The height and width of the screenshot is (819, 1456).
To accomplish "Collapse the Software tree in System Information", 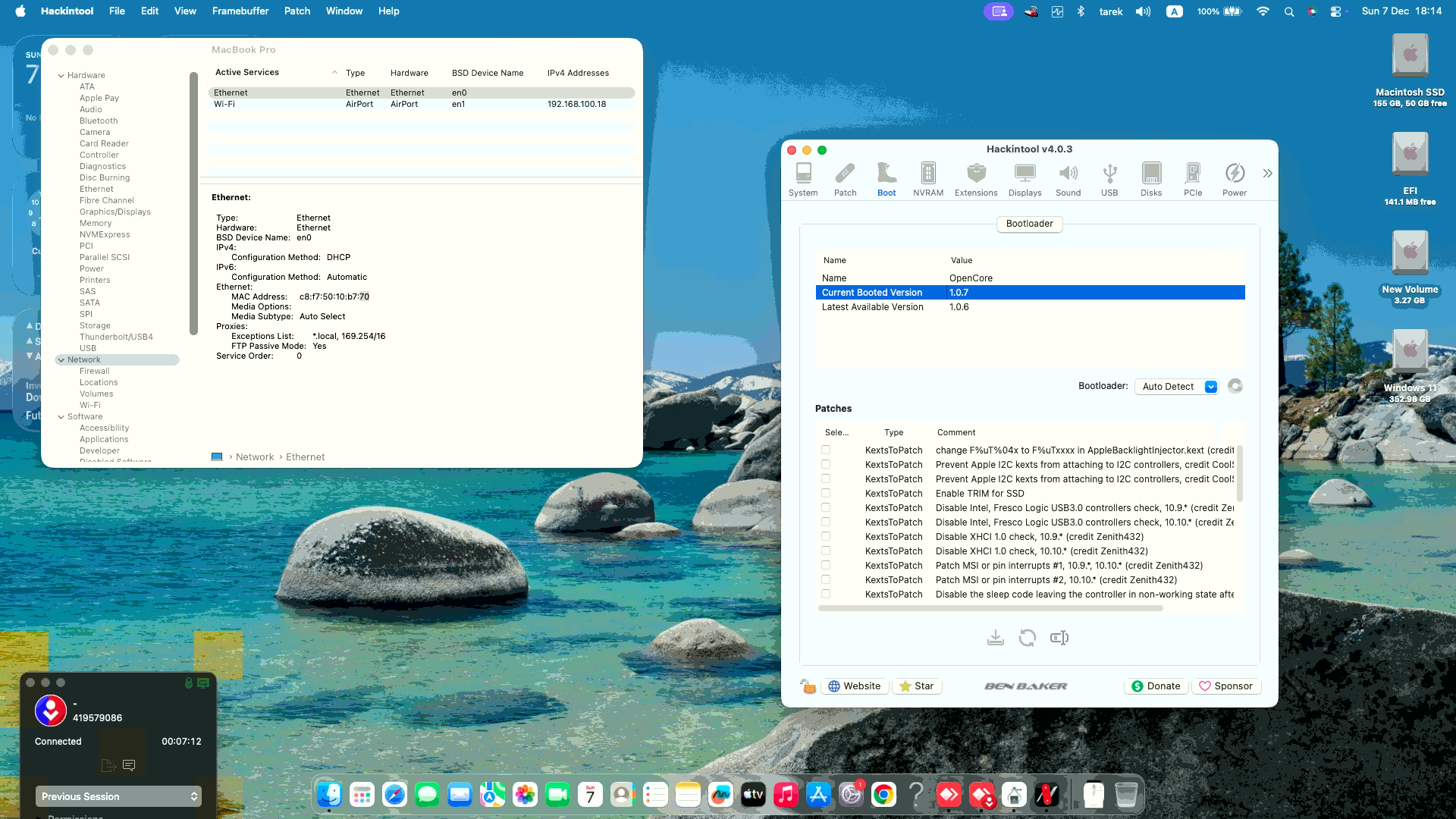I will pyautogui.click(x=62, y=416).
